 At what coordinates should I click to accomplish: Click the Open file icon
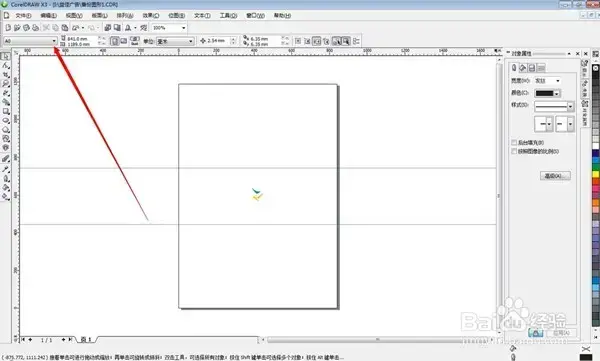point(17,28)
